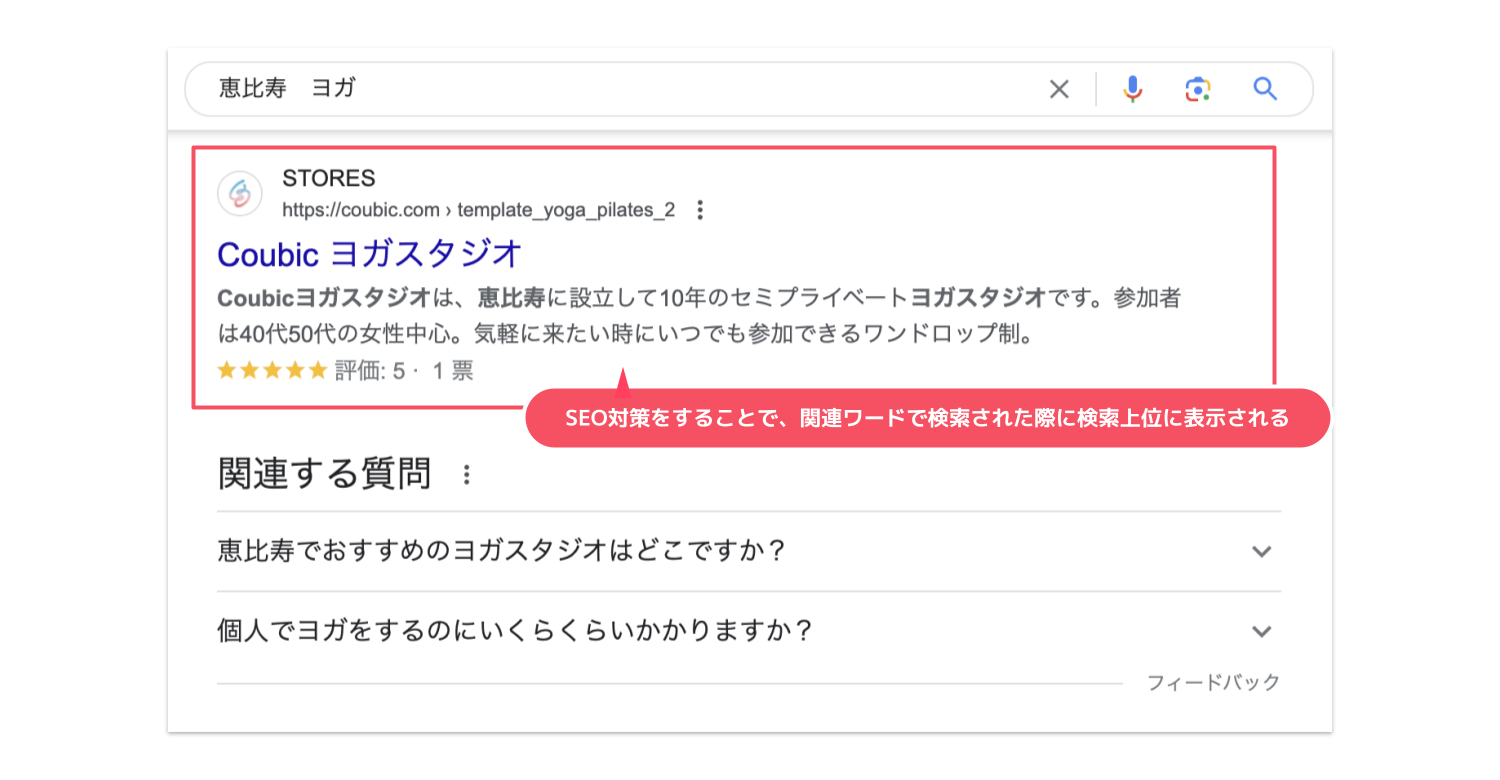Screen dimensions: 1500x780
Task: Open the three-dot menu beside the coubic.com URL
Action: click(700, 210)
